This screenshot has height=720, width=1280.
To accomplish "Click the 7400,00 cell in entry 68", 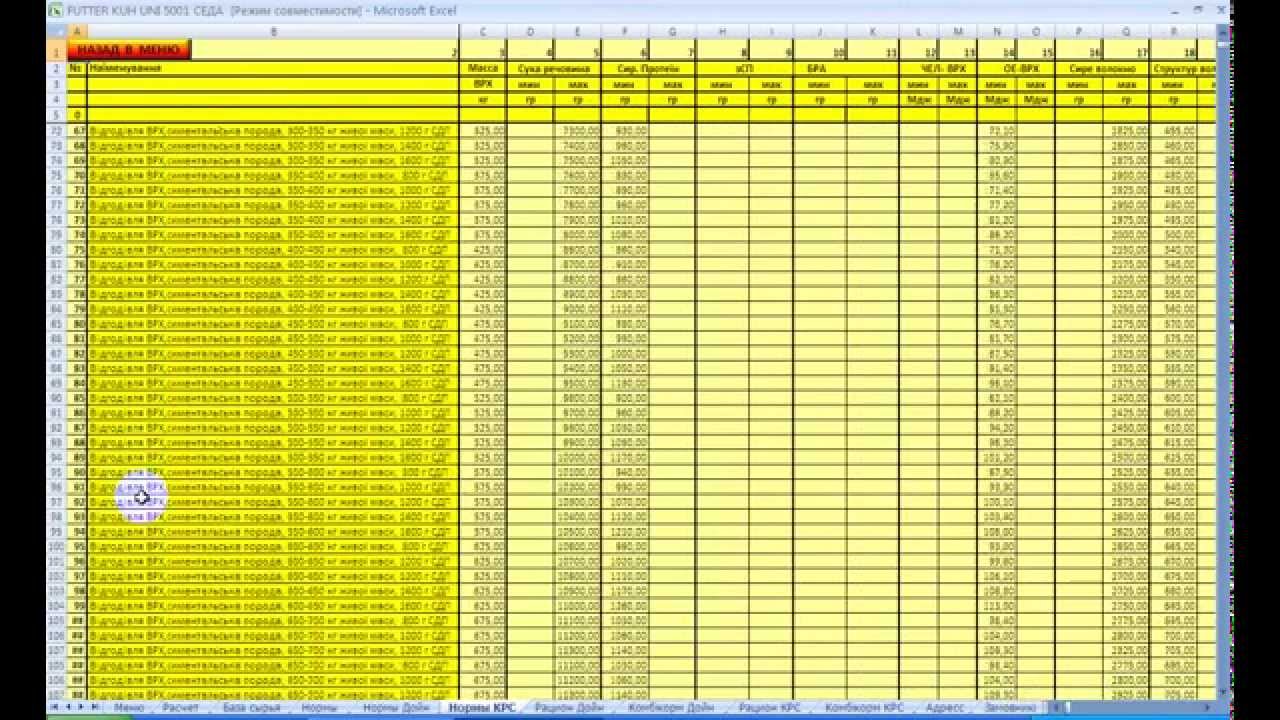I will pos(578,145).
